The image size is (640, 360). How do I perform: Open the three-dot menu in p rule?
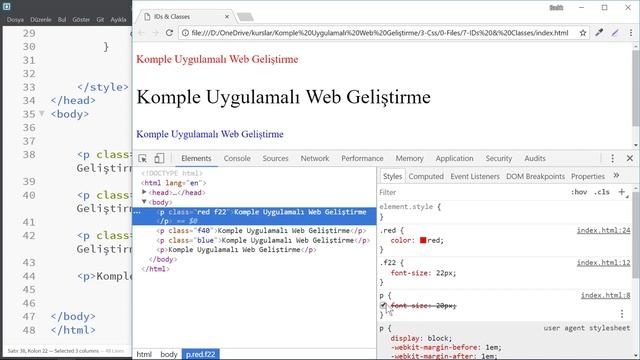[622, 313]
